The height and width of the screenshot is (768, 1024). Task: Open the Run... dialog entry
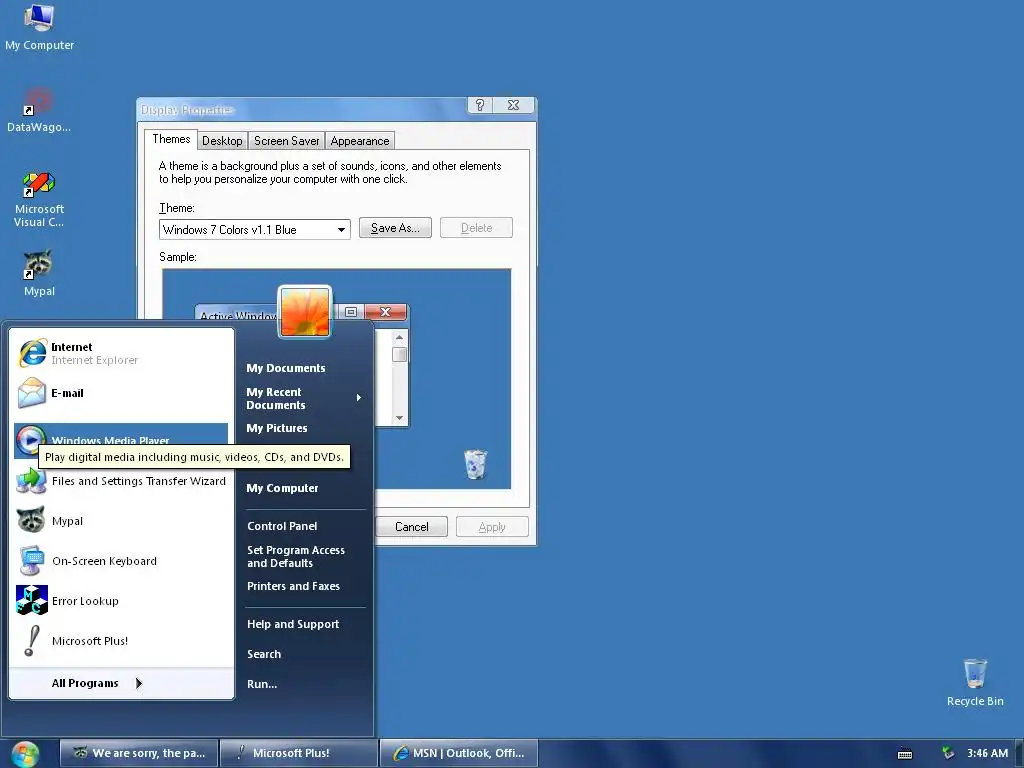[x=262, y=684]
